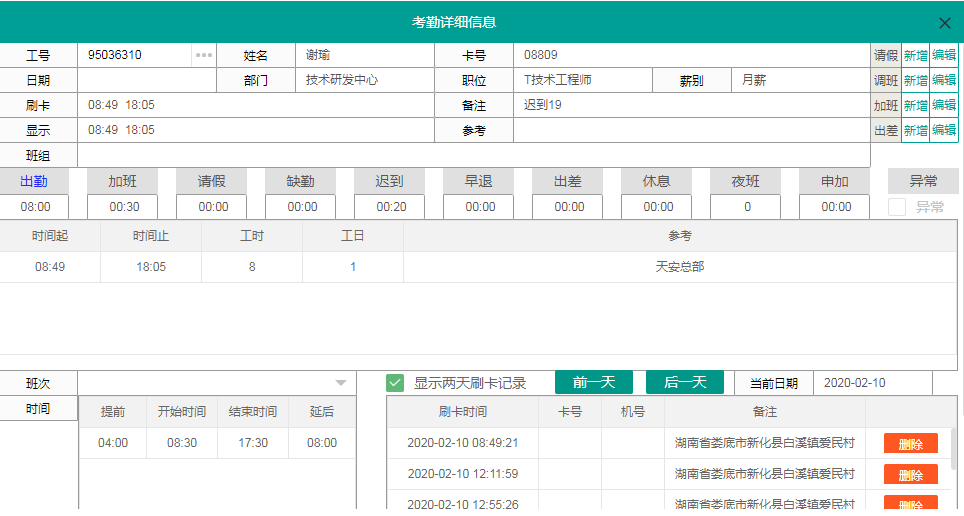The image size is (964, 516).
Task: Click the ellipsis icon beside employee number
Action: tap(204, 55)
